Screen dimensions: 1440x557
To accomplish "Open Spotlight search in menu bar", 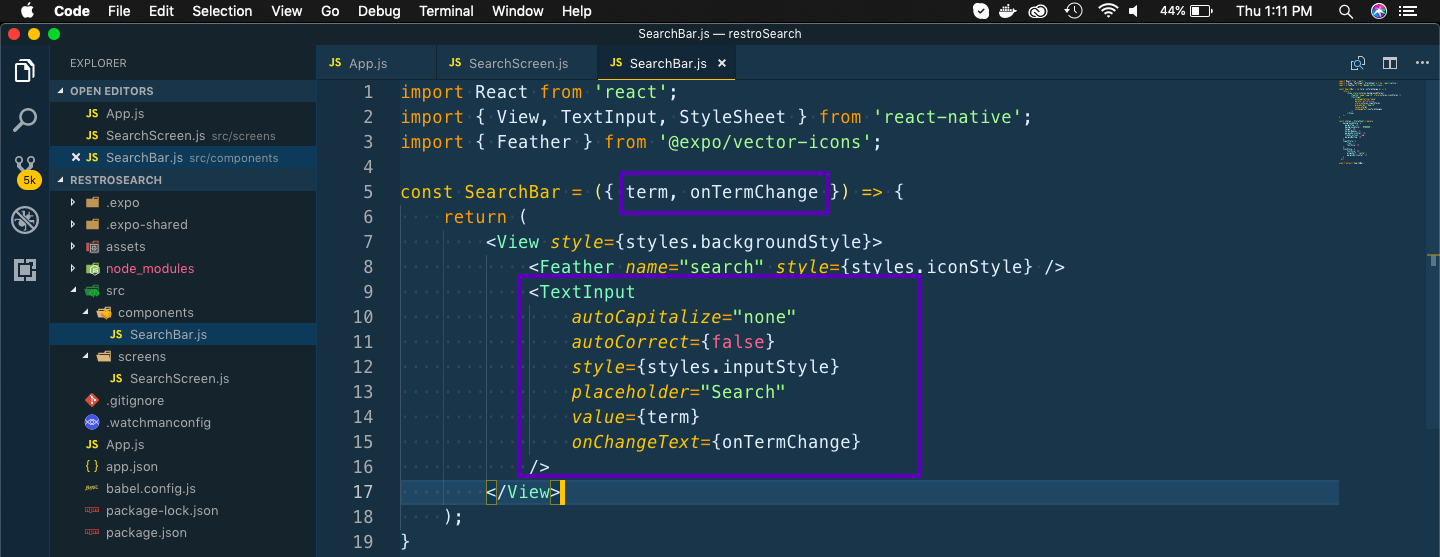I will click(x=1345, y=11).
